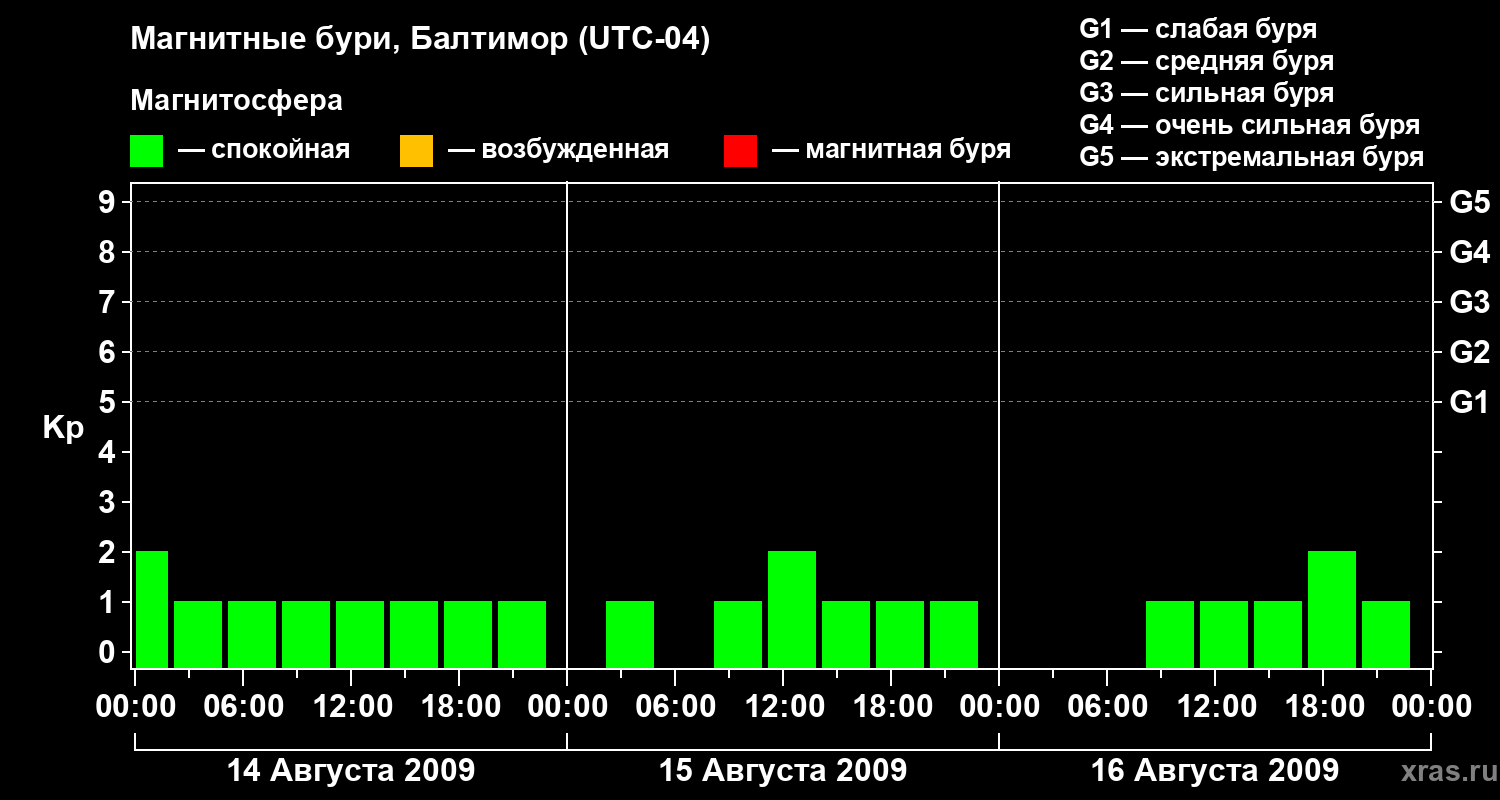Click the G1 label on the right axis
Viewport: 1500px width, 800px height.
1469,403
